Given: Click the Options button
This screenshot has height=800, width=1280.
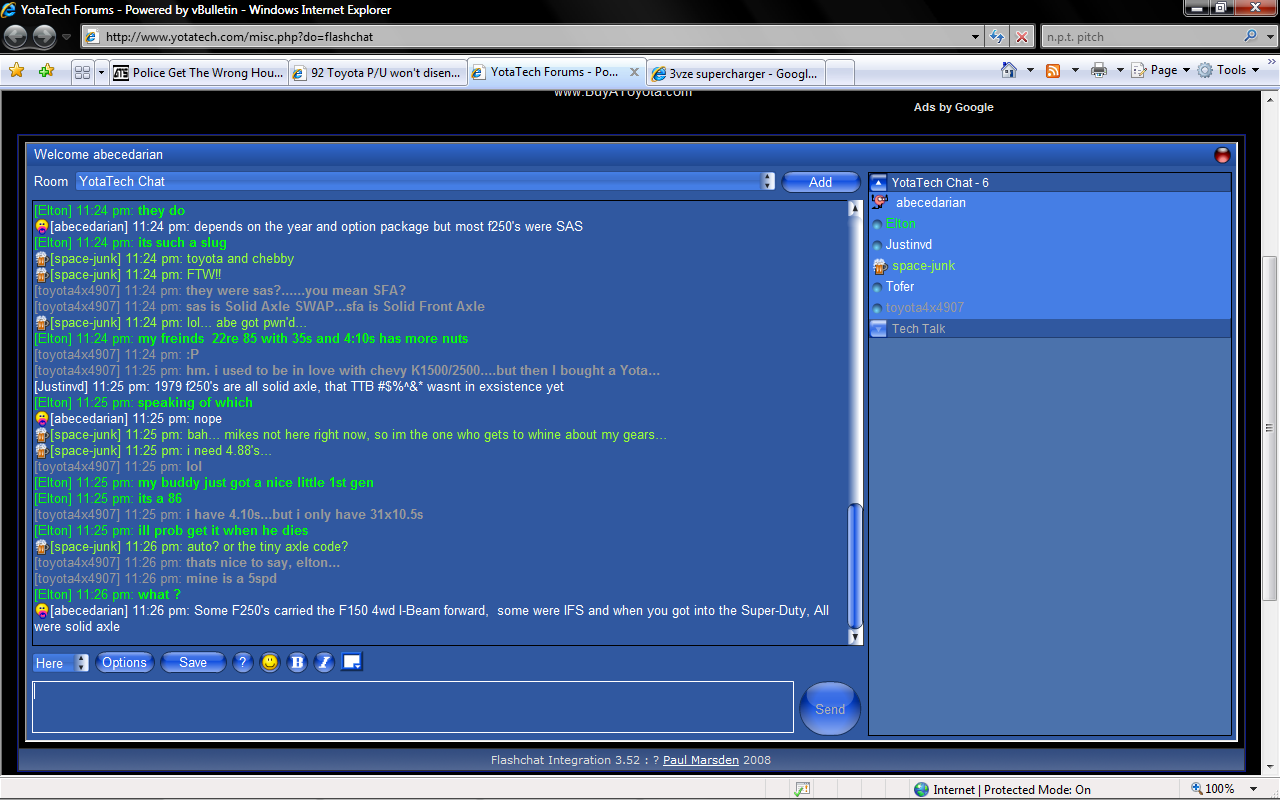Looking at the screenshot, I should (124, 663).
